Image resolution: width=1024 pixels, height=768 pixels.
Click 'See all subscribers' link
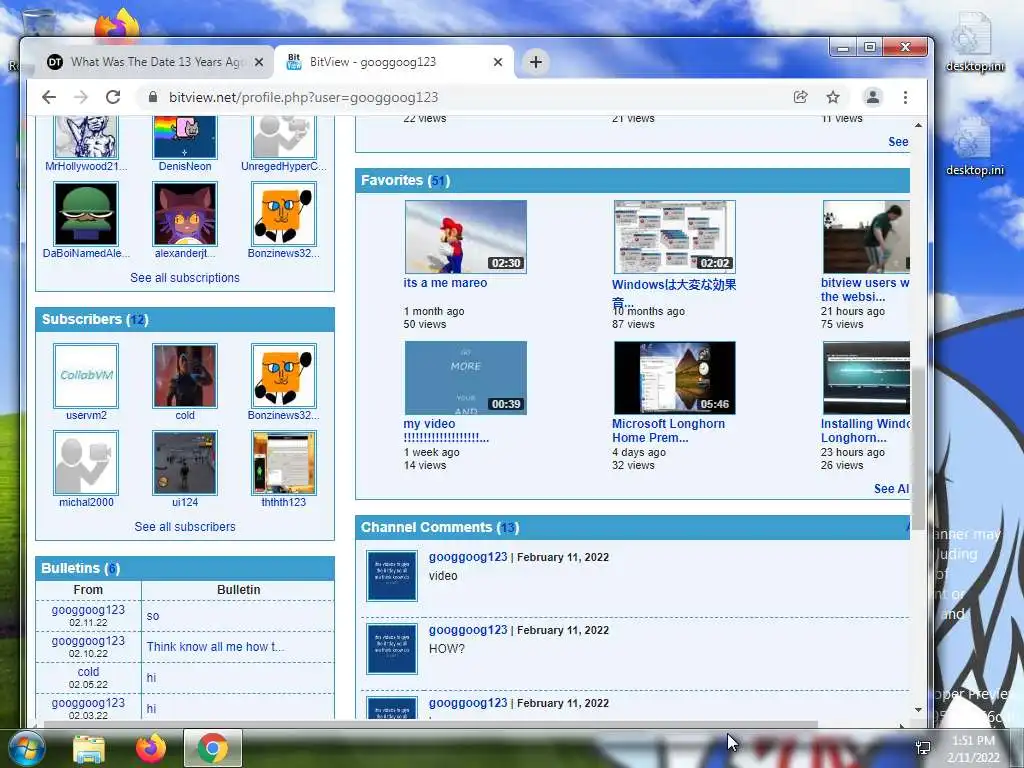185,526
